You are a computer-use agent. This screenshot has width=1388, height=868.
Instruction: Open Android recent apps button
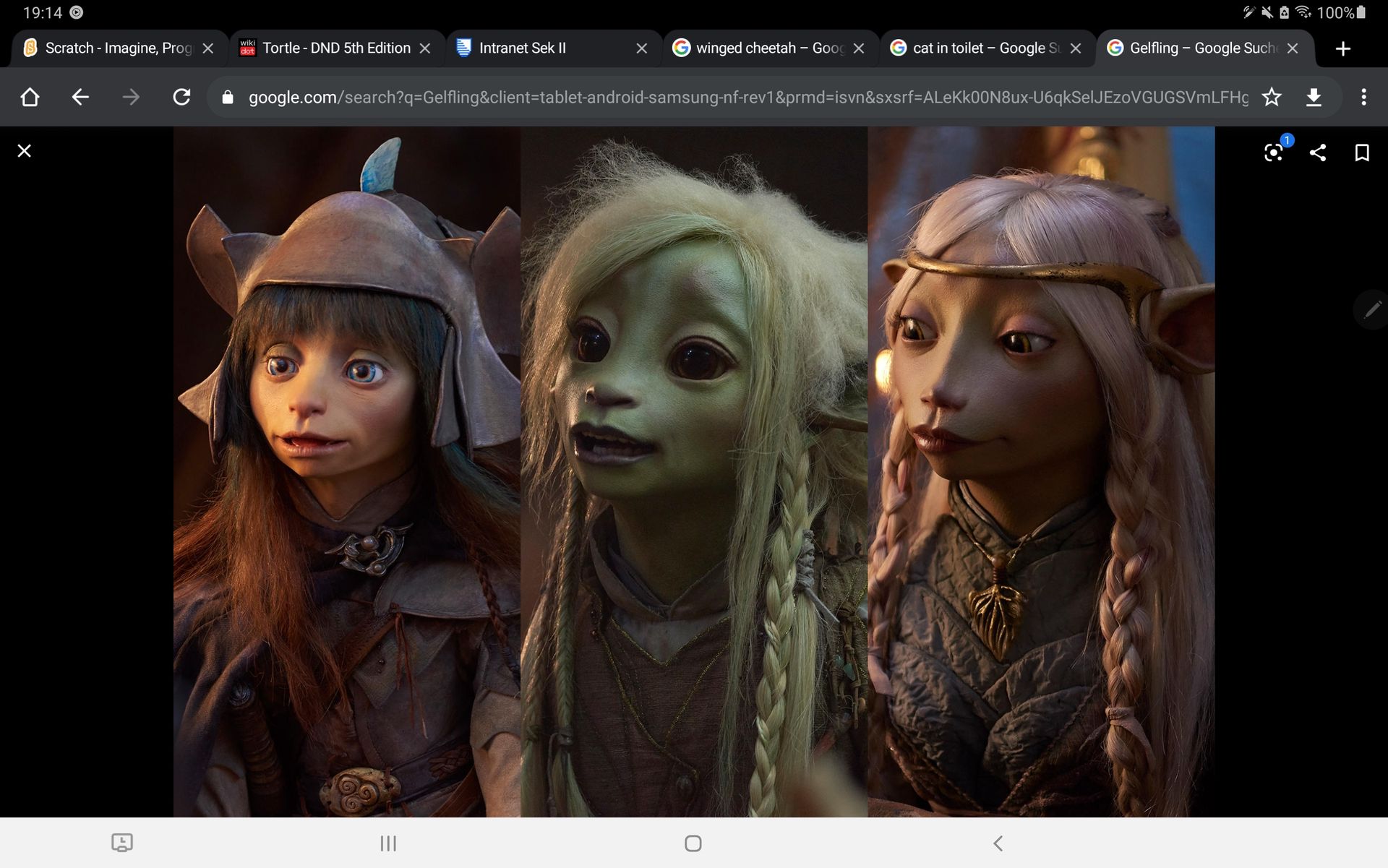coord(388,843)
